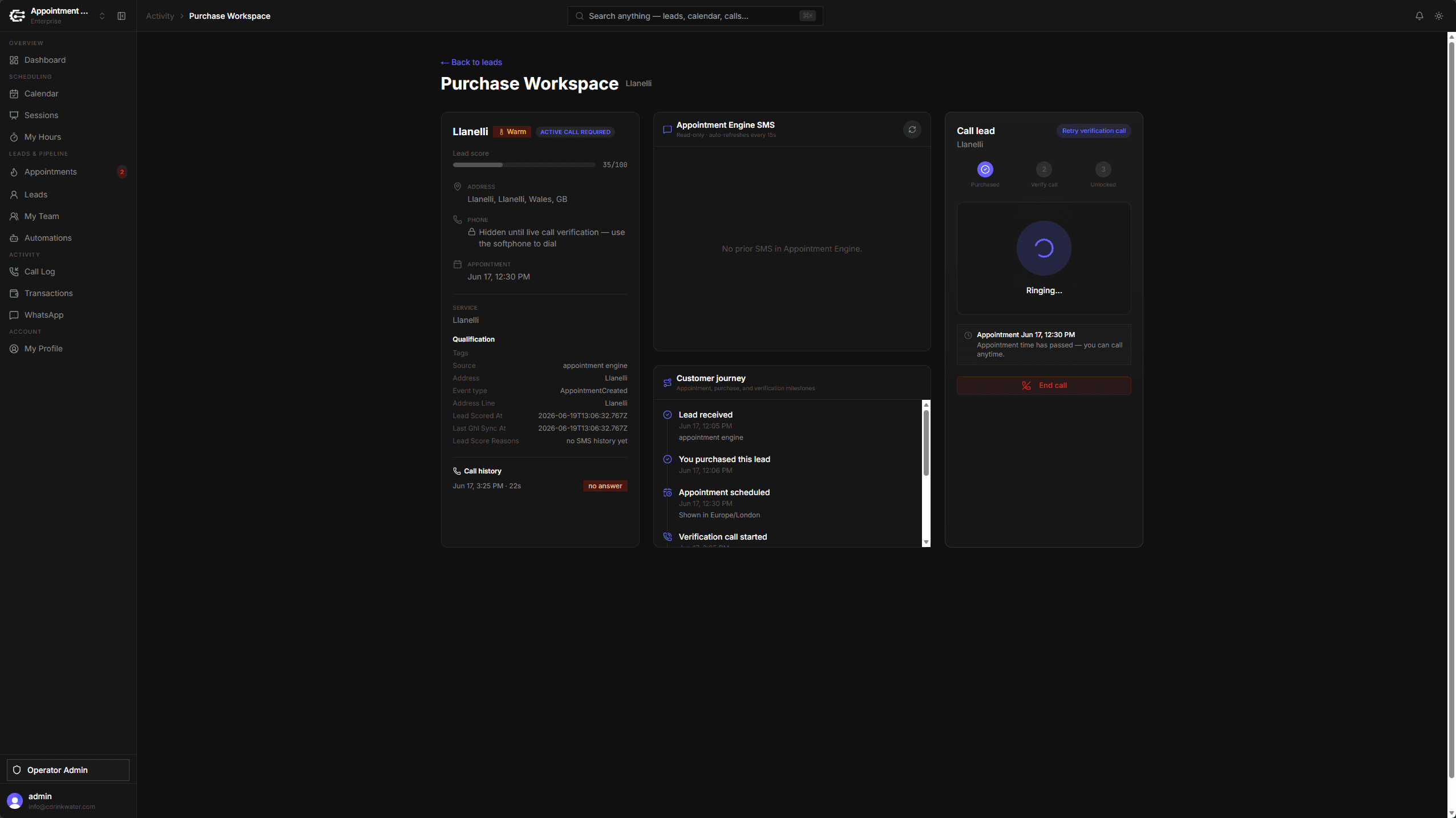Click the My Profile user icon

(14, 349)
